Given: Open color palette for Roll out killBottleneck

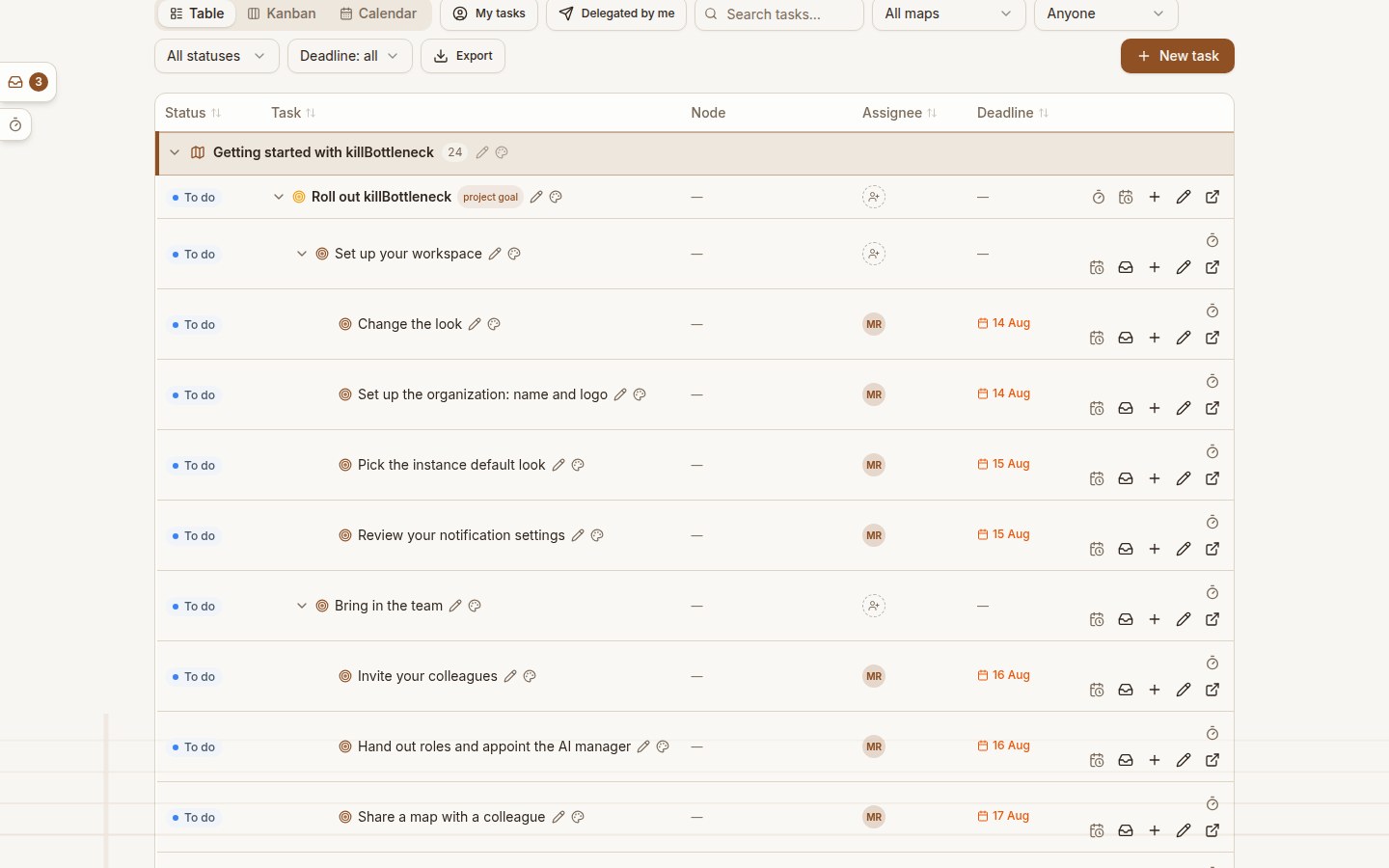Looking at the screenshot, I should click(x=556, y=197).
